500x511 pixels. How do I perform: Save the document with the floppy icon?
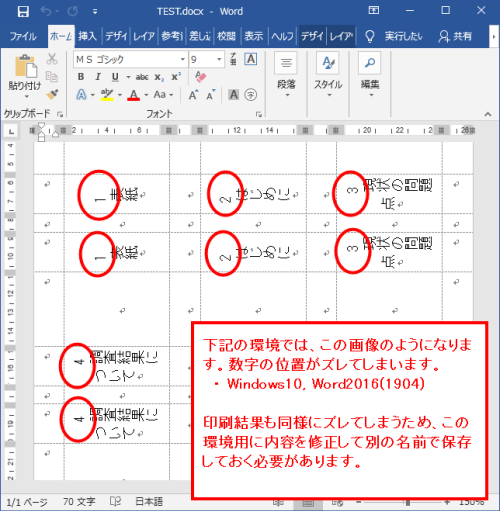23,11
